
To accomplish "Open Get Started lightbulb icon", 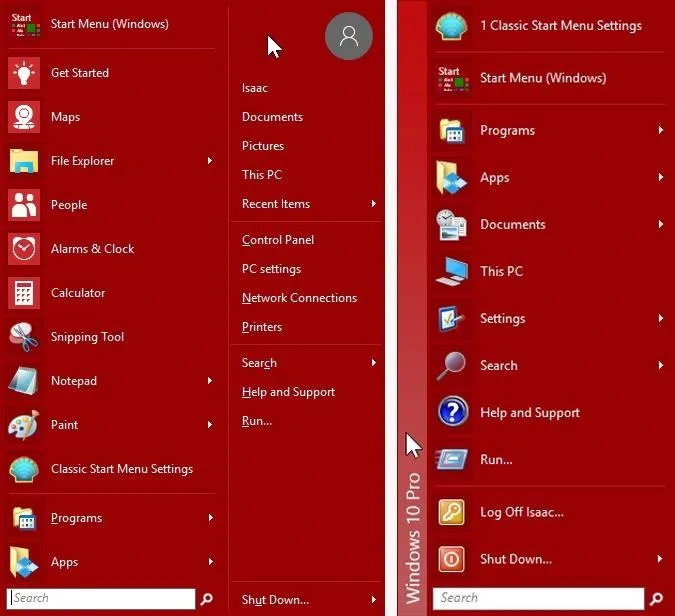I will pos(24,73).
